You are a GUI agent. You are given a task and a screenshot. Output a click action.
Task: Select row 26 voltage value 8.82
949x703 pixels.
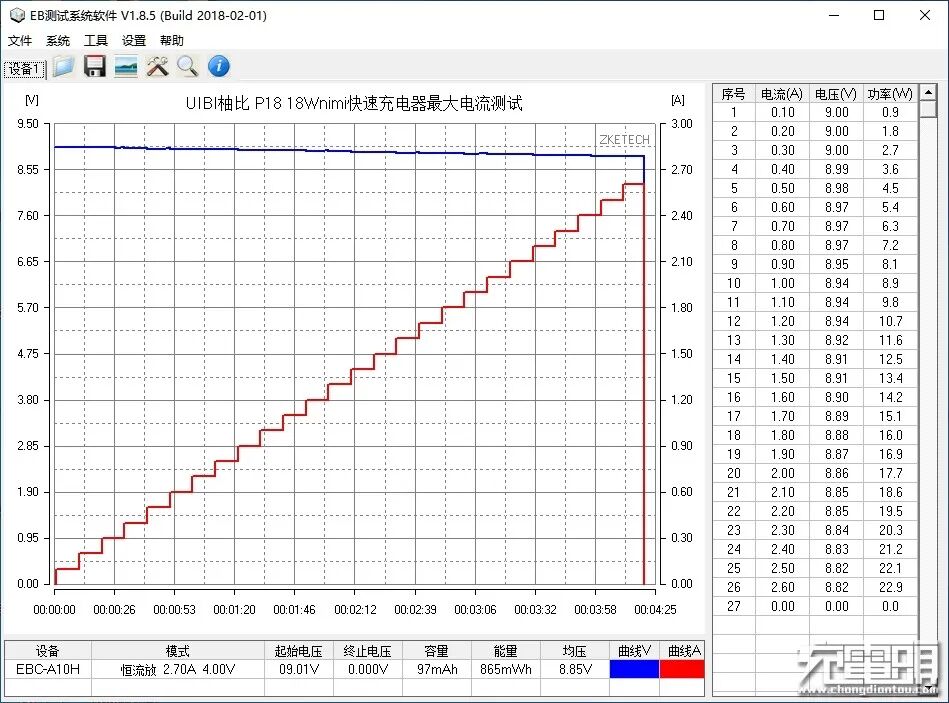coord(836,587)
